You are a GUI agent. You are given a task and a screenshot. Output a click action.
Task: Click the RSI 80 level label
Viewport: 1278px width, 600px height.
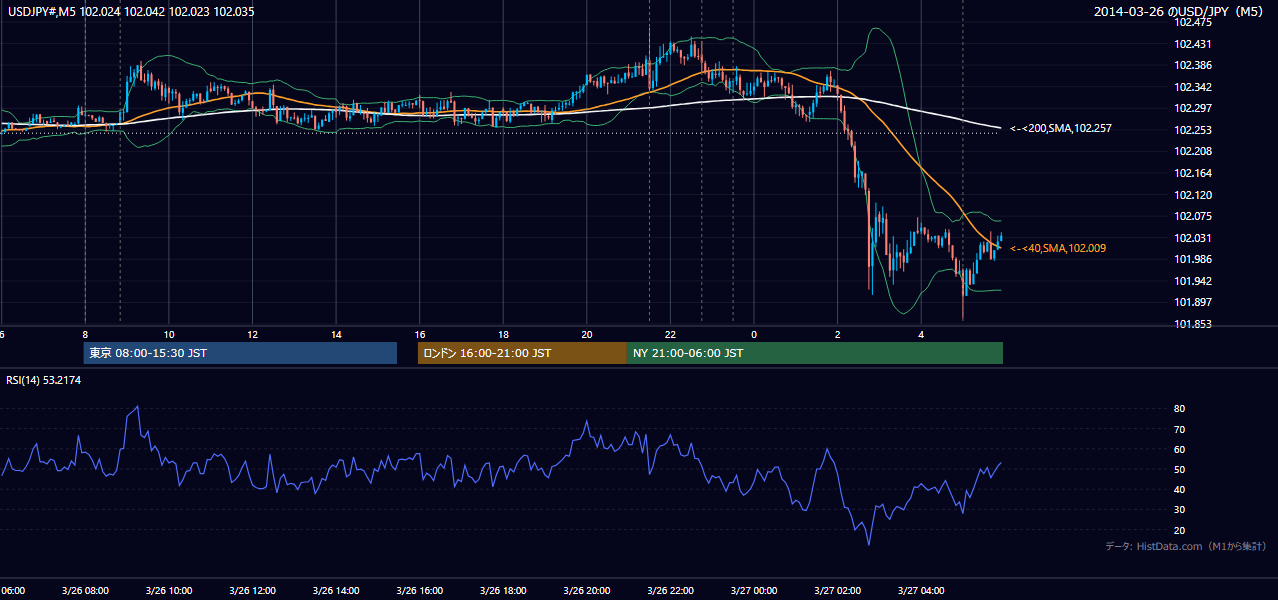1180,409
